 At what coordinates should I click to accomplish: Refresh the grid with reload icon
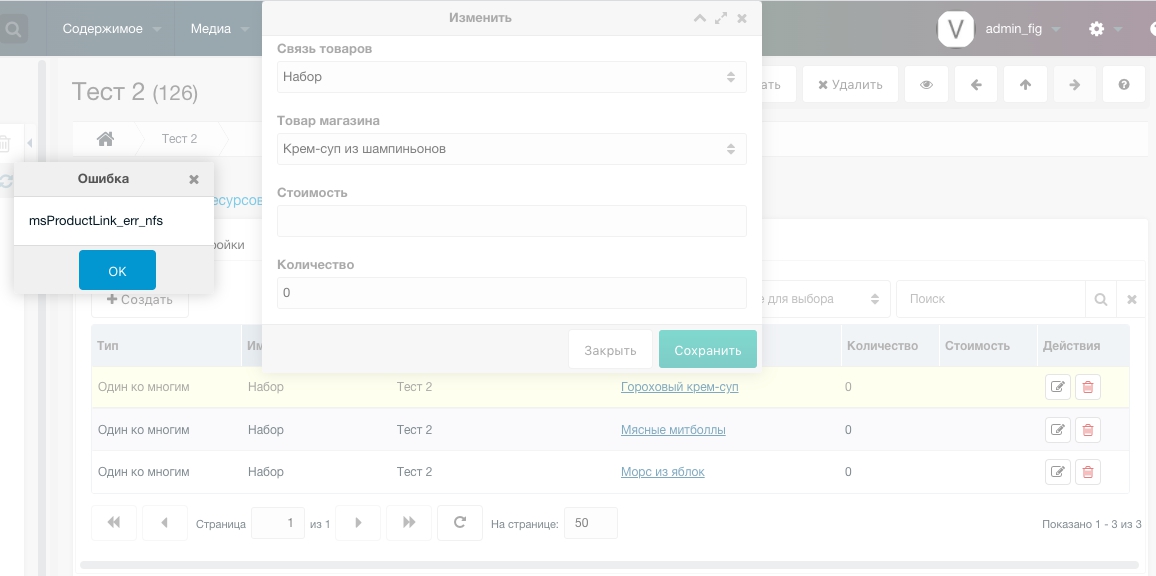[460, 522]
